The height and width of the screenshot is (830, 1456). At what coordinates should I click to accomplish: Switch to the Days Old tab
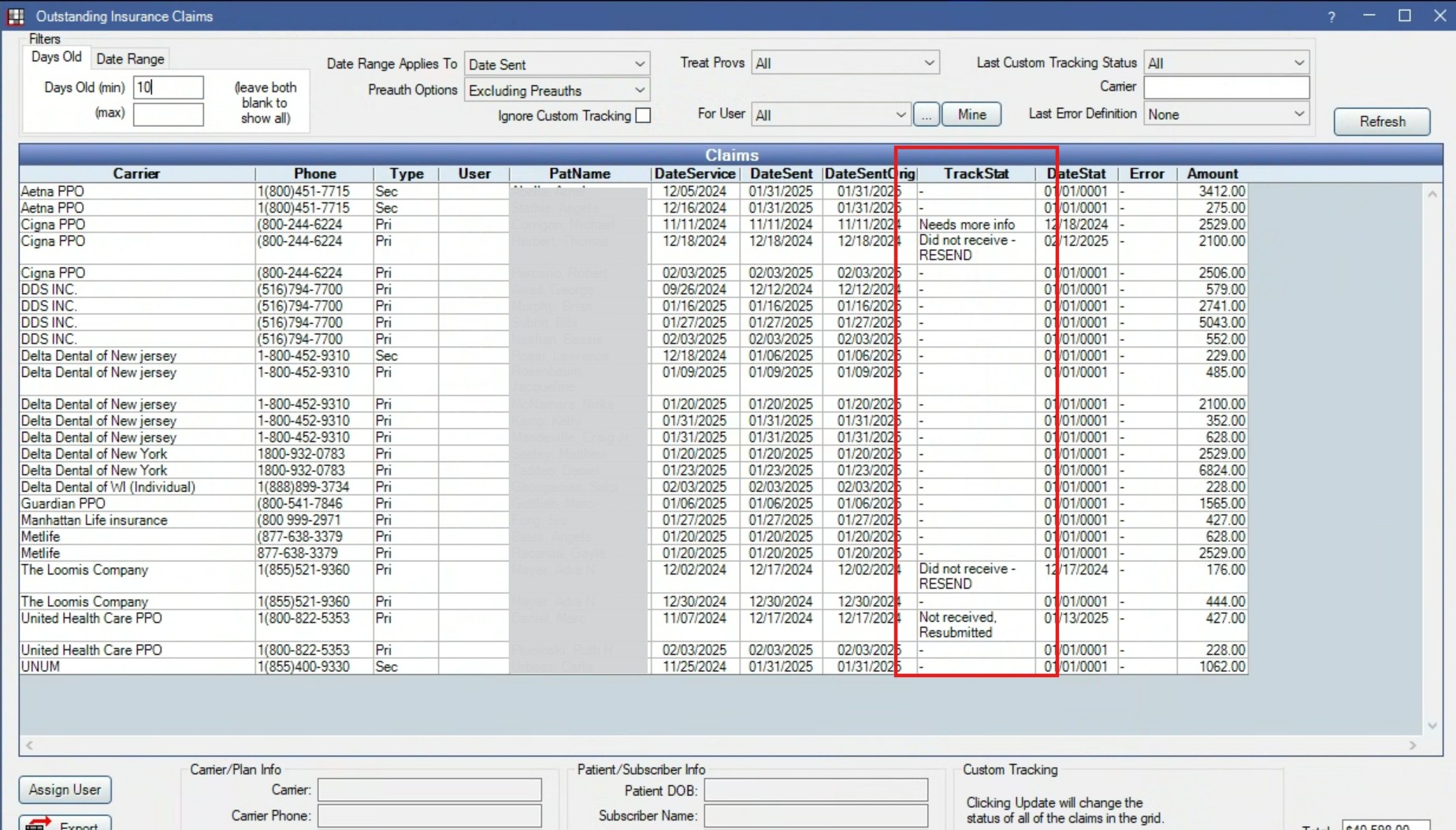point(56,58)
